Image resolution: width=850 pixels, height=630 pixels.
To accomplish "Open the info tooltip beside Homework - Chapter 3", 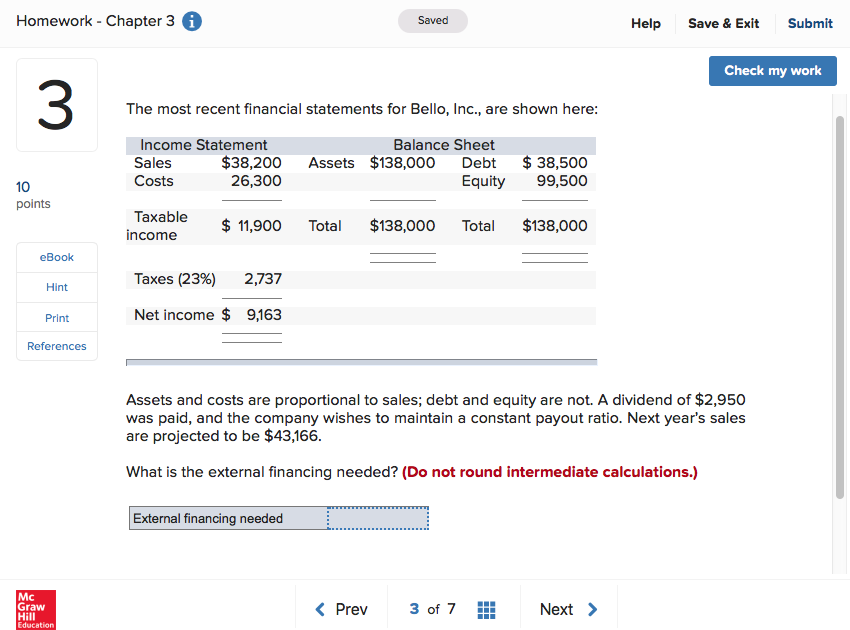I will [x=190, y=20].
